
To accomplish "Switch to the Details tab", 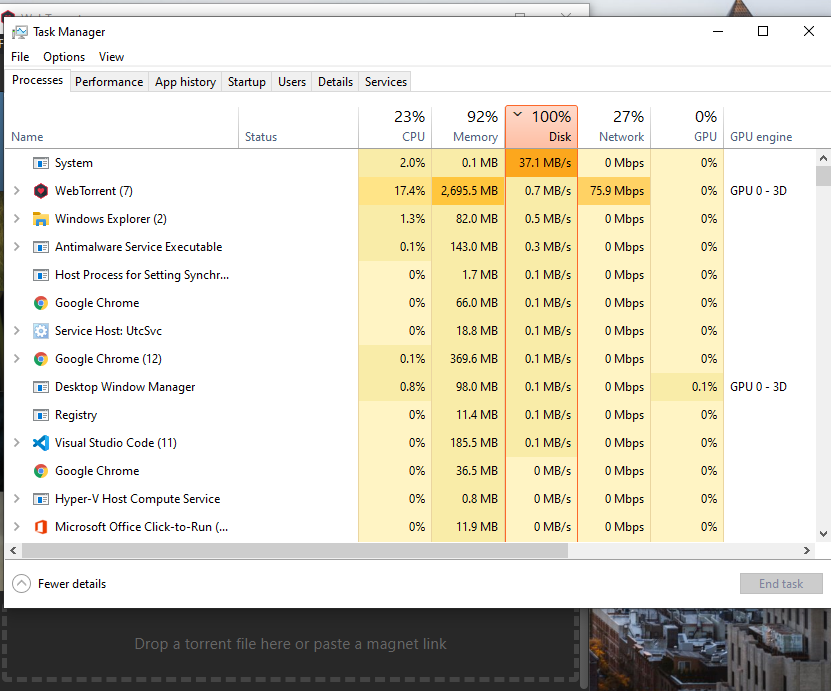I will [x=335, y=82].
